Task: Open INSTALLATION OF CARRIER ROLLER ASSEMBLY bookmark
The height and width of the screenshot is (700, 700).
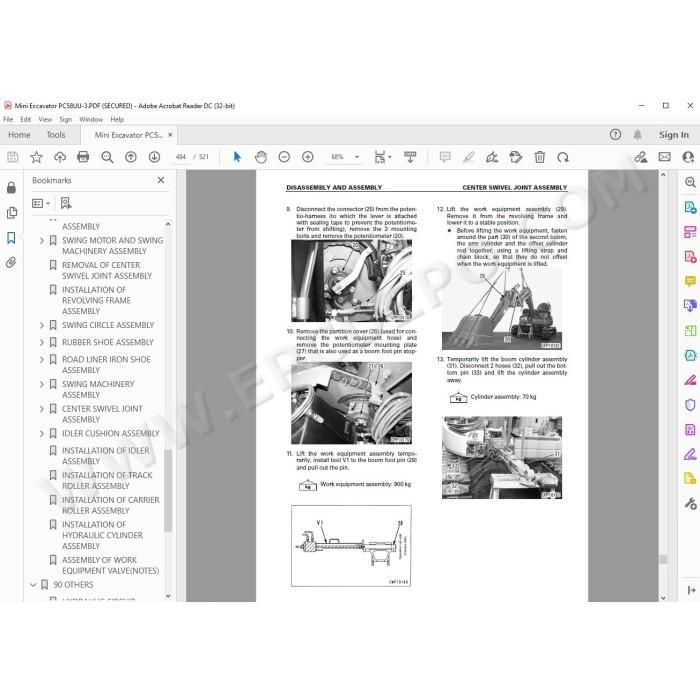Action: [x=110, y=505]
